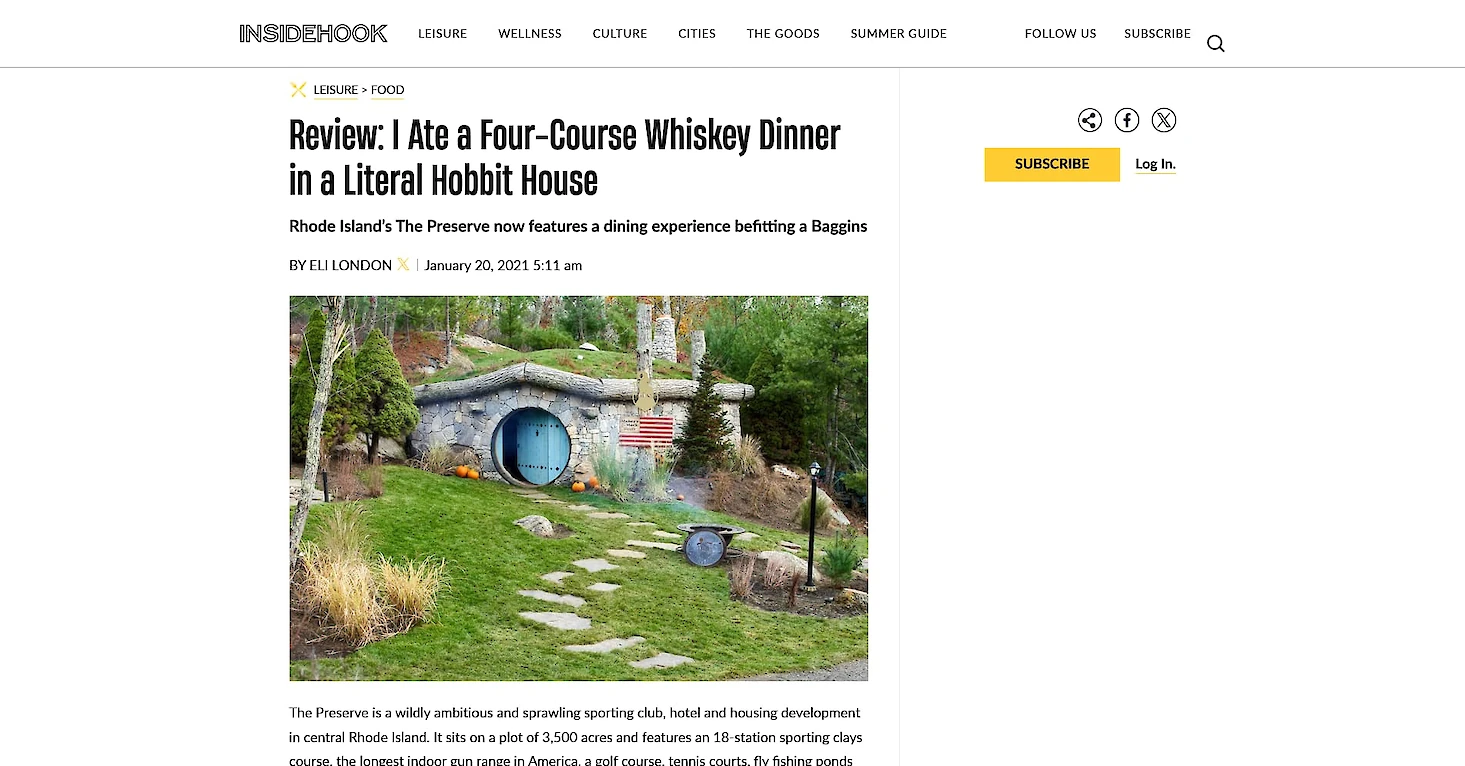This screenshot has width=1465, height=766.
Task: Click the hobbit house photo
Action: point(578,488)
